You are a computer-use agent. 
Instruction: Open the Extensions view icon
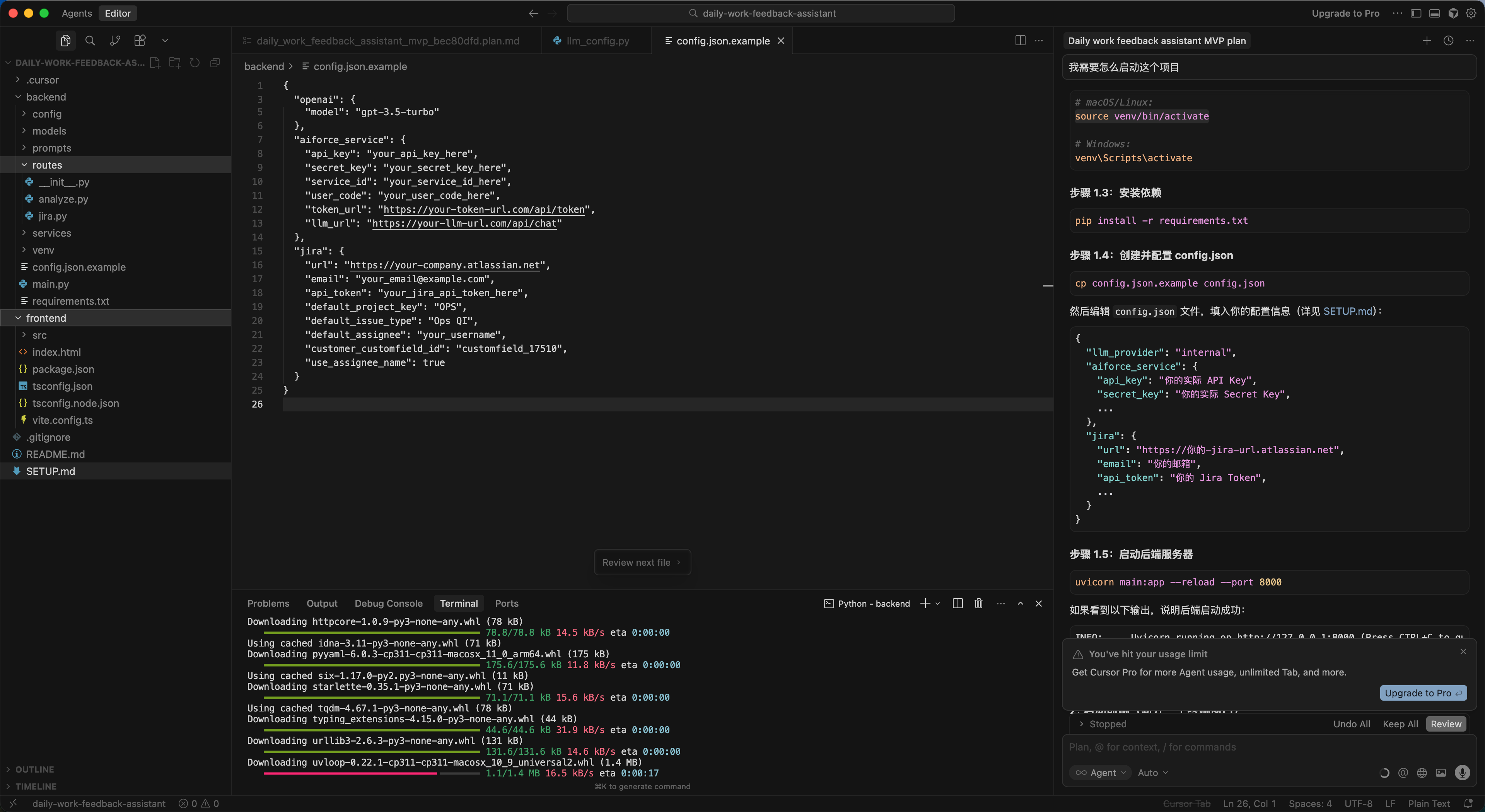[x=140, y=40]
